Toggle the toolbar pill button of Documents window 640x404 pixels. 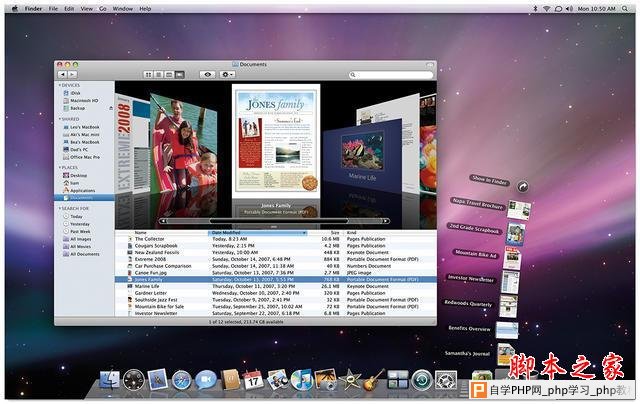click(x=429, y=64)
